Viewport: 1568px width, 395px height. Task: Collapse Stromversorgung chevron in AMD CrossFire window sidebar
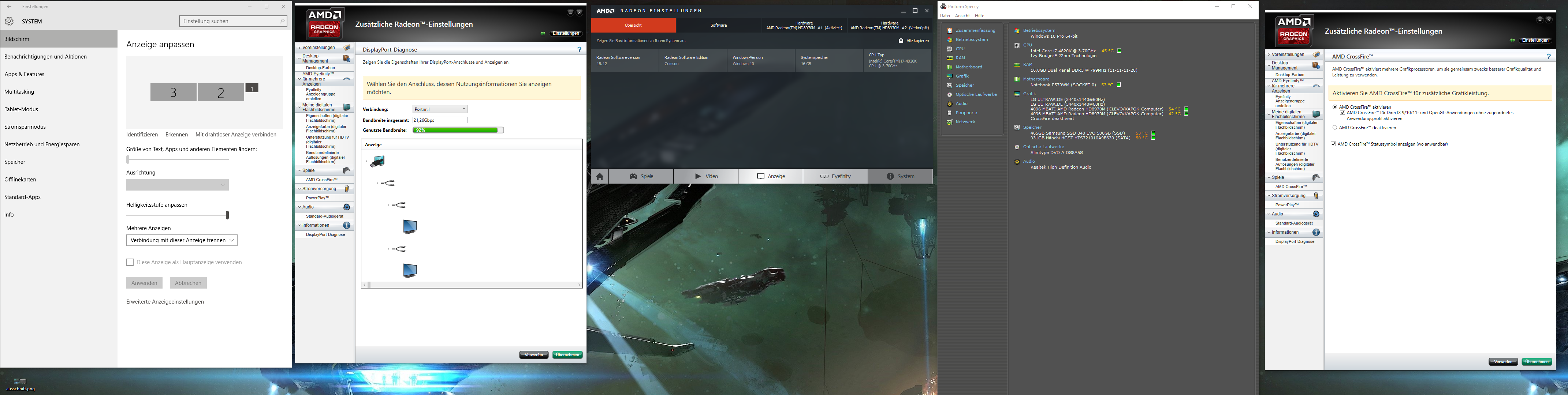(1269, 196)
